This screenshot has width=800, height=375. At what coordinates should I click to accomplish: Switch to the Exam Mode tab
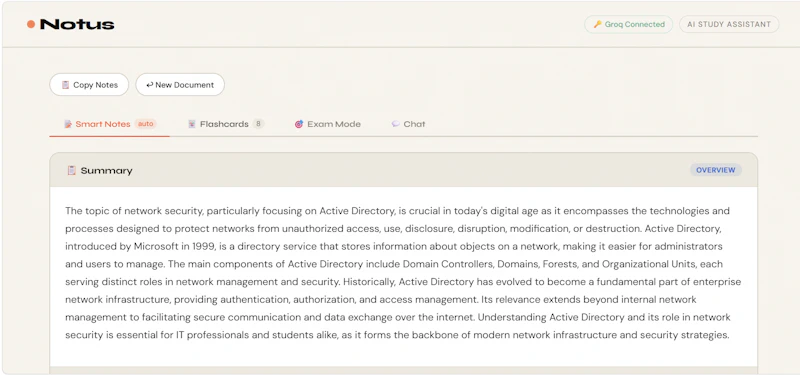[x=328, y=124]
